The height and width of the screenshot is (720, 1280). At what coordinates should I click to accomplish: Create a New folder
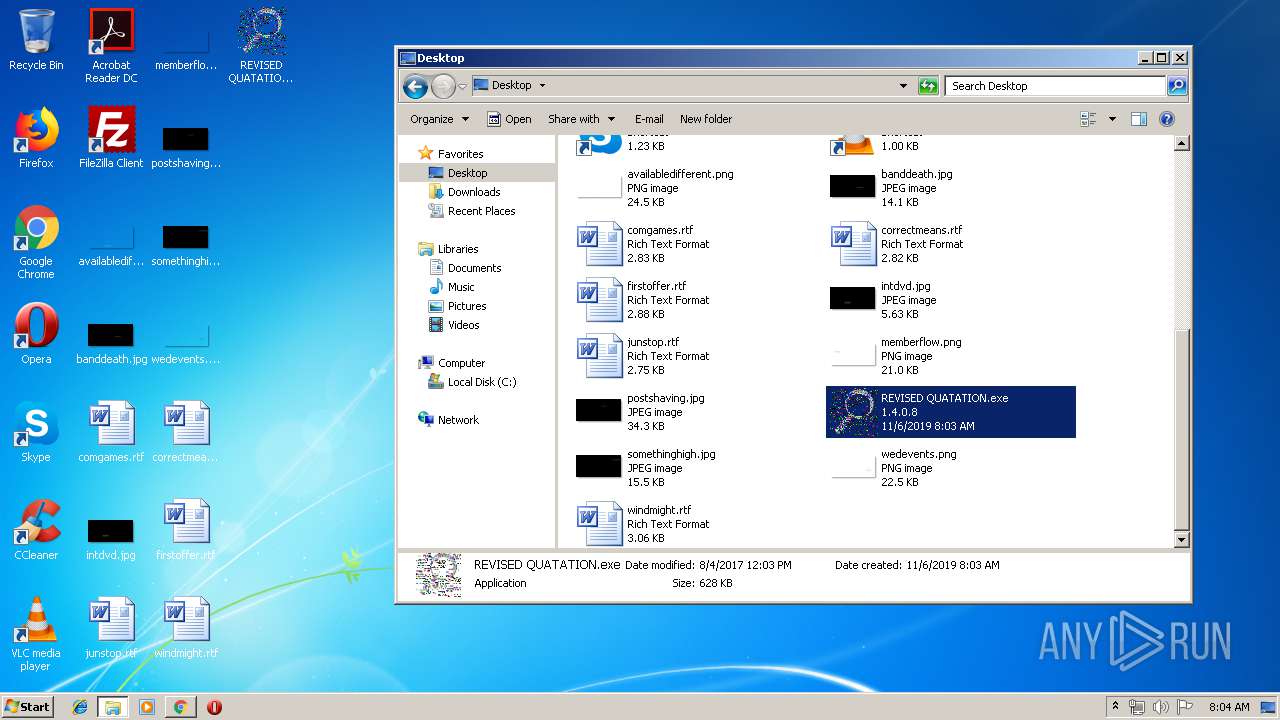(x=706, y=119)
